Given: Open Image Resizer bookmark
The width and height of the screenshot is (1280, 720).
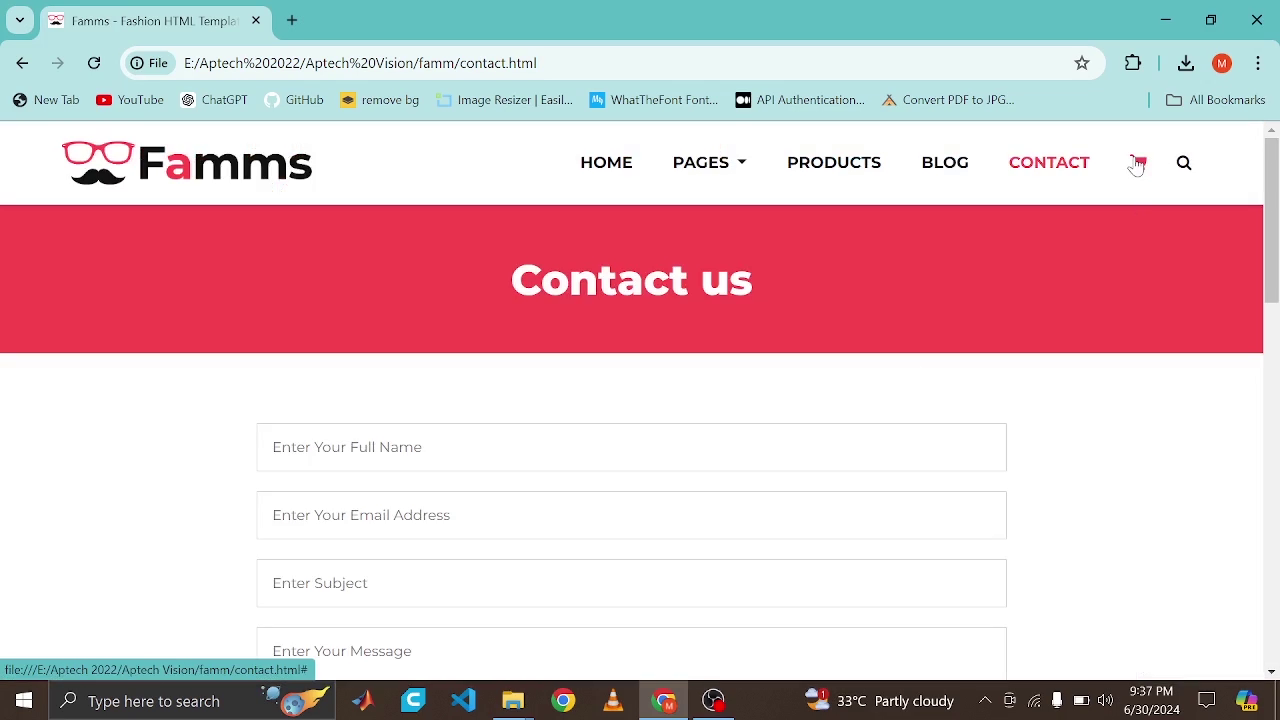Looking at the screenshot, I should [505, 100].
